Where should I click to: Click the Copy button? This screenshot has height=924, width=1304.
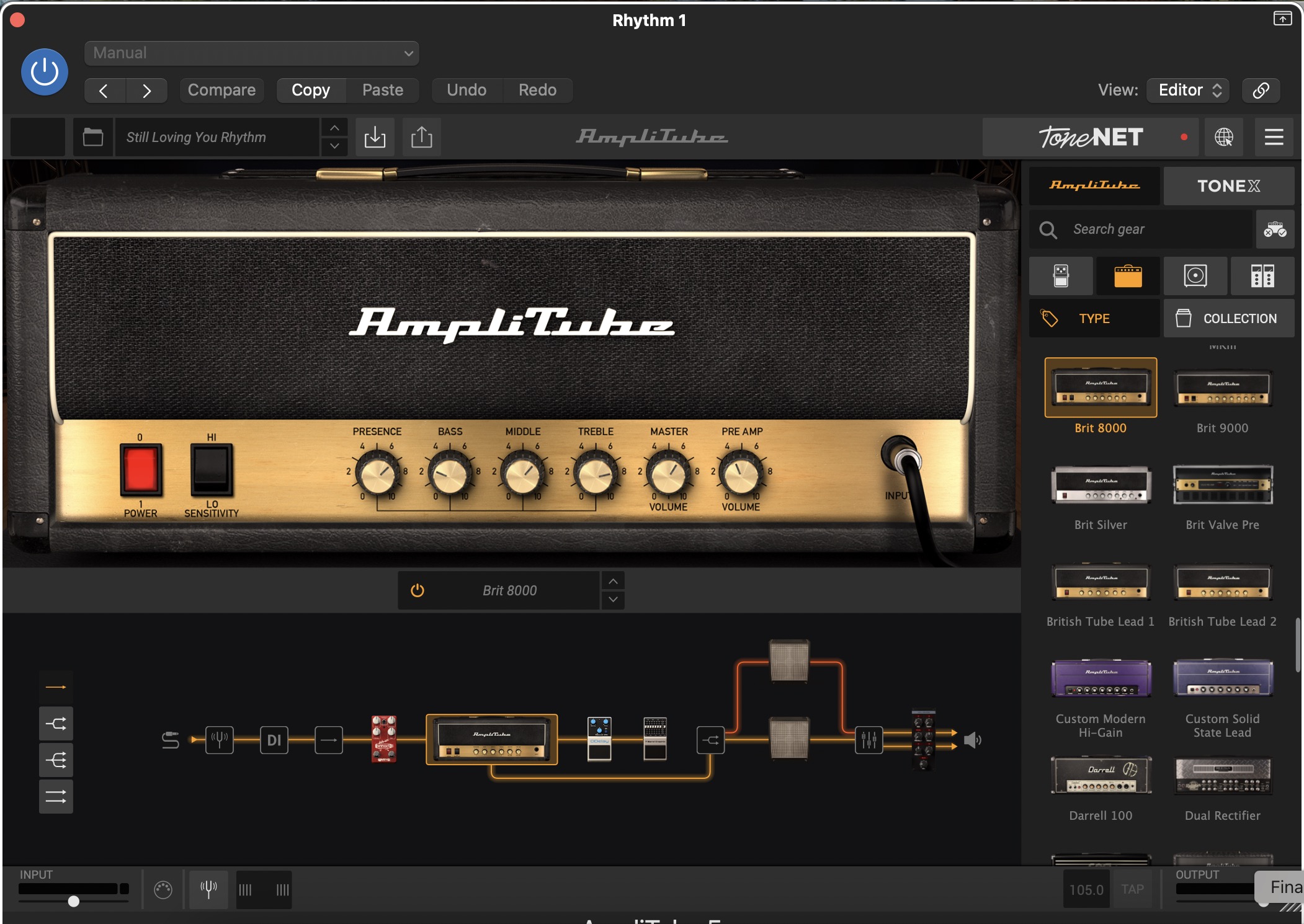311,91
